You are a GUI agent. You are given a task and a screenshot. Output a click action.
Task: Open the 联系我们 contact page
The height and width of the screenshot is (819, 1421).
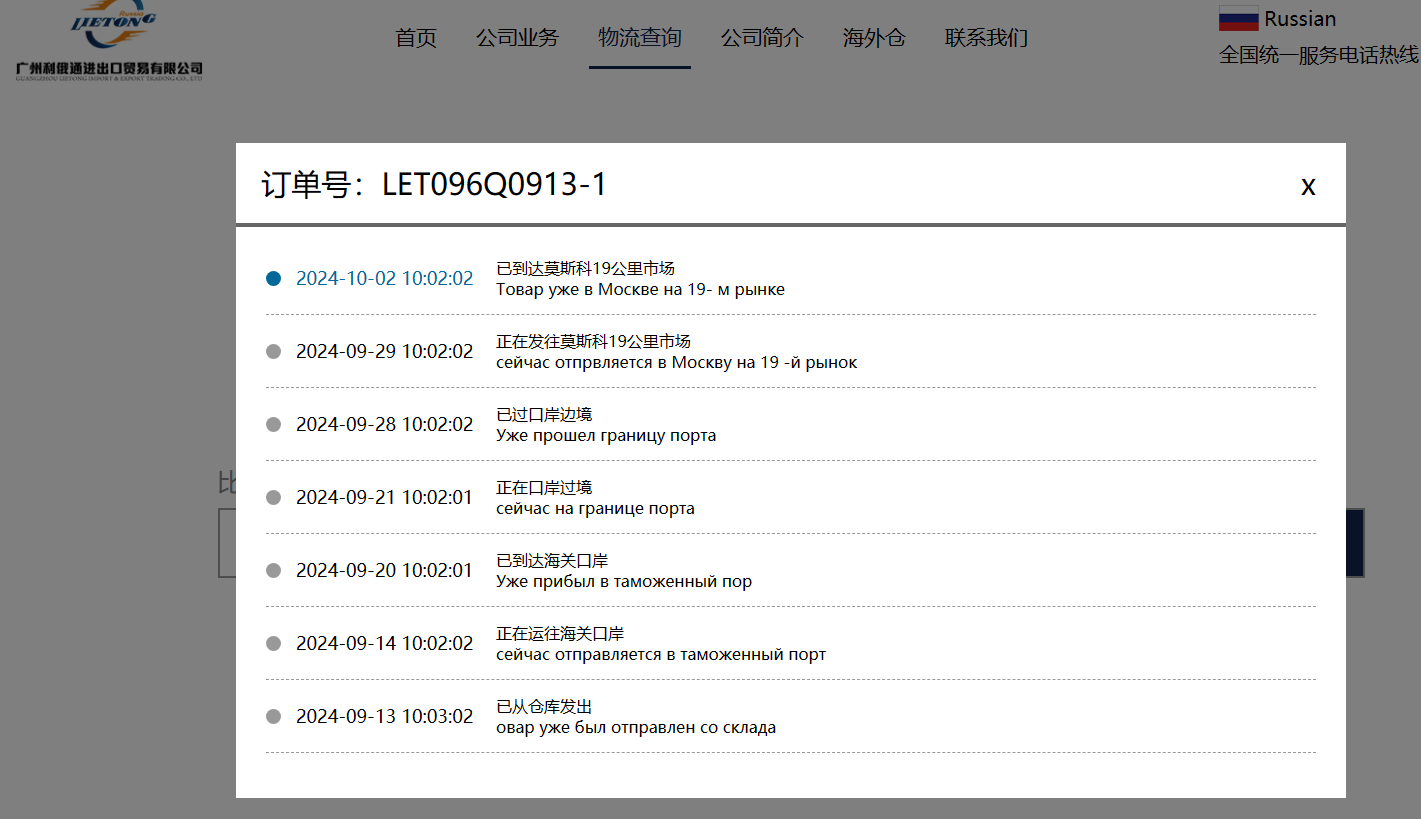pyautogui.click(x=986, y=38)
